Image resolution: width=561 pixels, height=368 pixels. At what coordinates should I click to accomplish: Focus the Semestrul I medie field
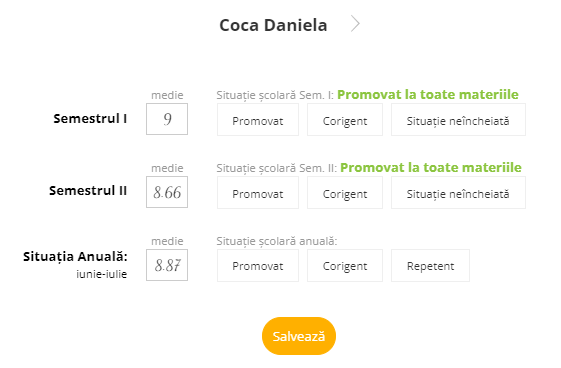pyautogui.click(x=167, y=119)
